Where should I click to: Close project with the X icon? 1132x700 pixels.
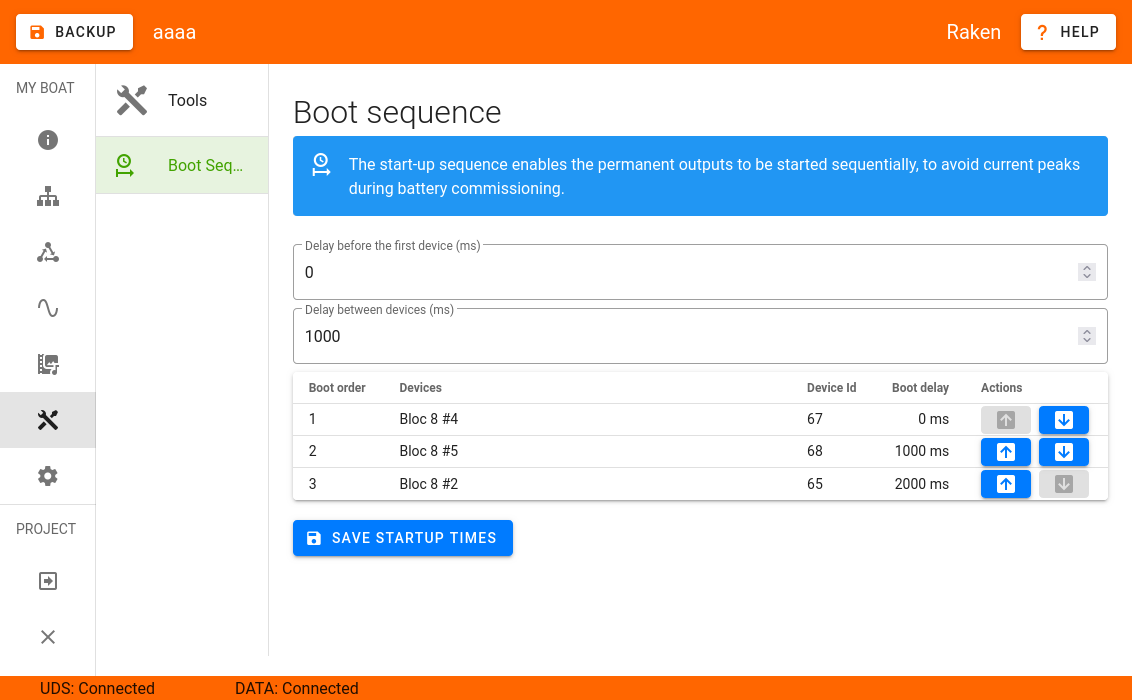pyautogui.click(x=48, y=637)
